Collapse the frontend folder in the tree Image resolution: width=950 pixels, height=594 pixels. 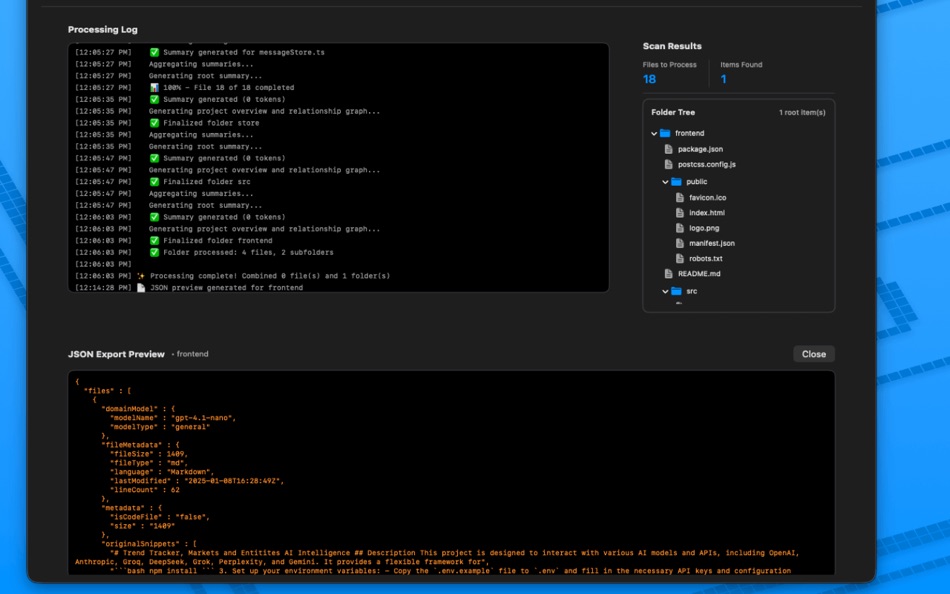point(653,133)
